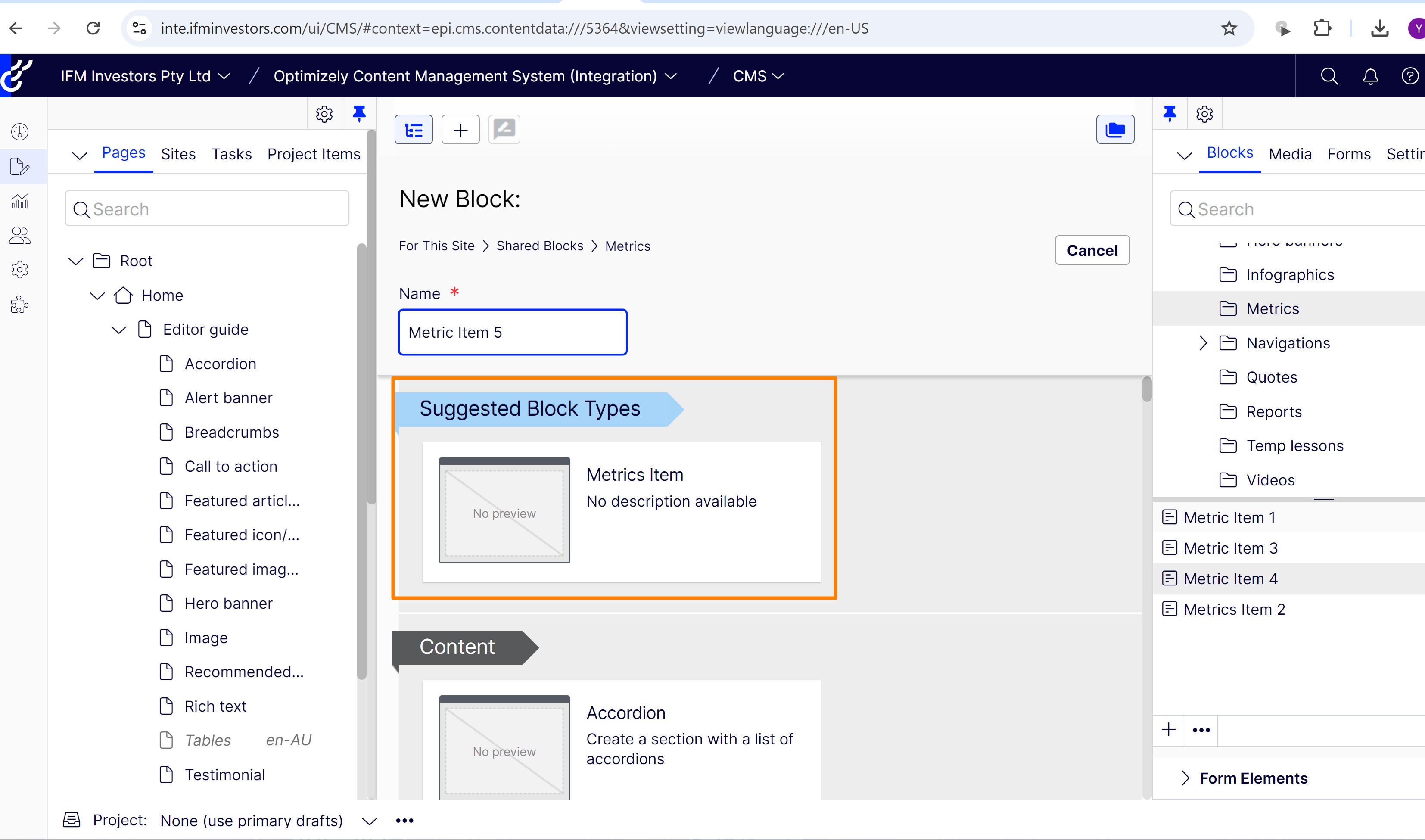Toggle the assets pane folder button

[x=1114, y=130]
